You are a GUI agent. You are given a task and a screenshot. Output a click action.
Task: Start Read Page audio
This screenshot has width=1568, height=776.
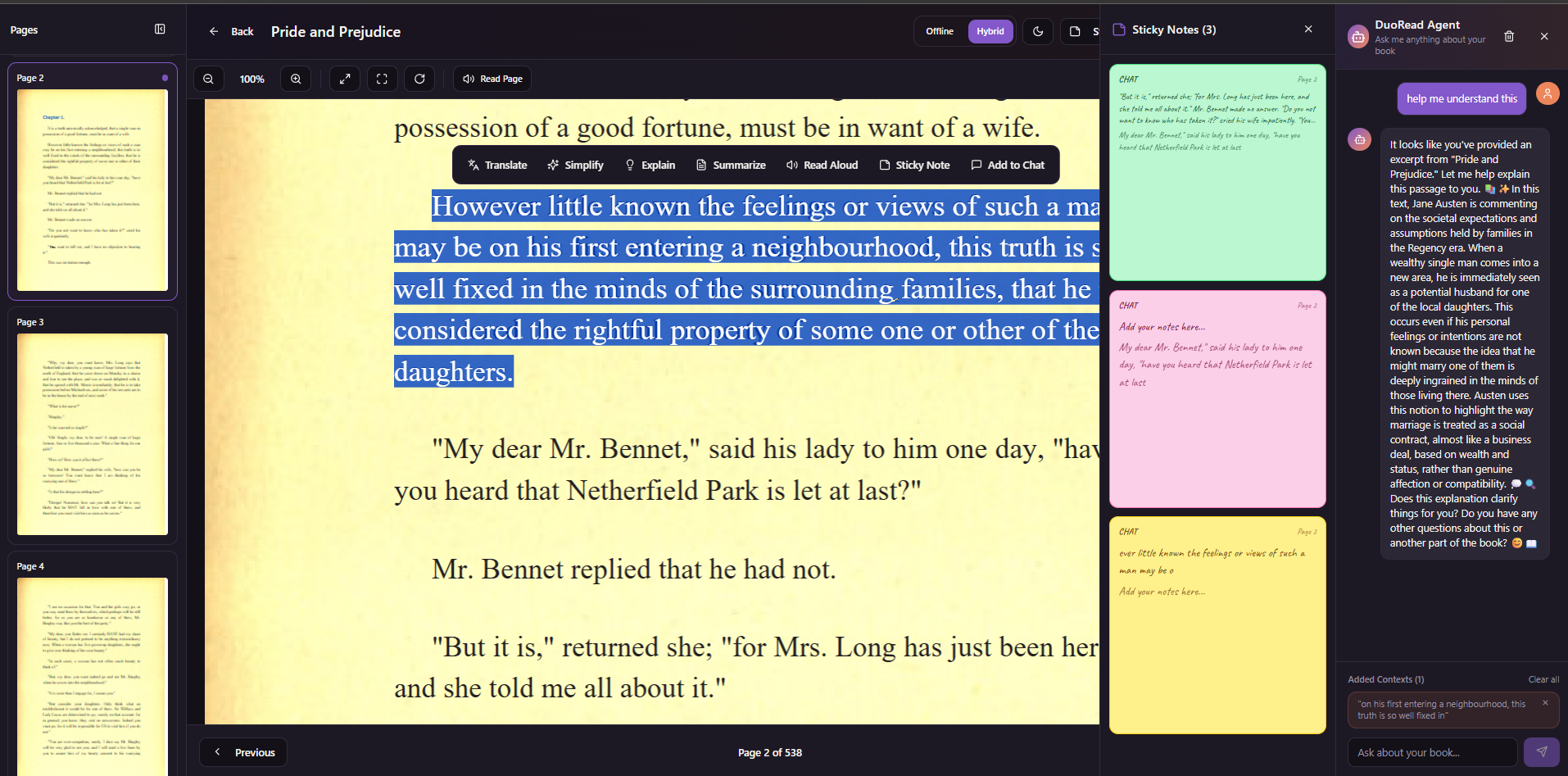click(x=492, y=79)
